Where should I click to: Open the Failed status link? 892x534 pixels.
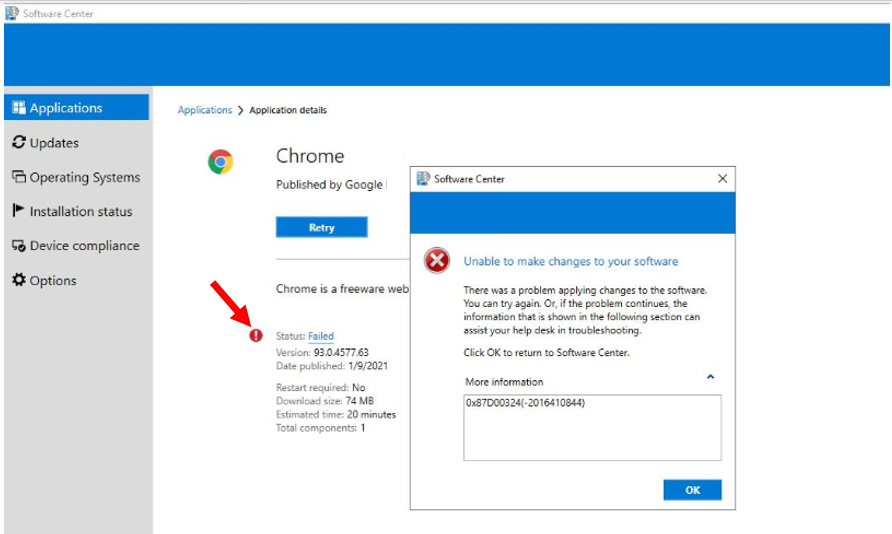(321, 336)
